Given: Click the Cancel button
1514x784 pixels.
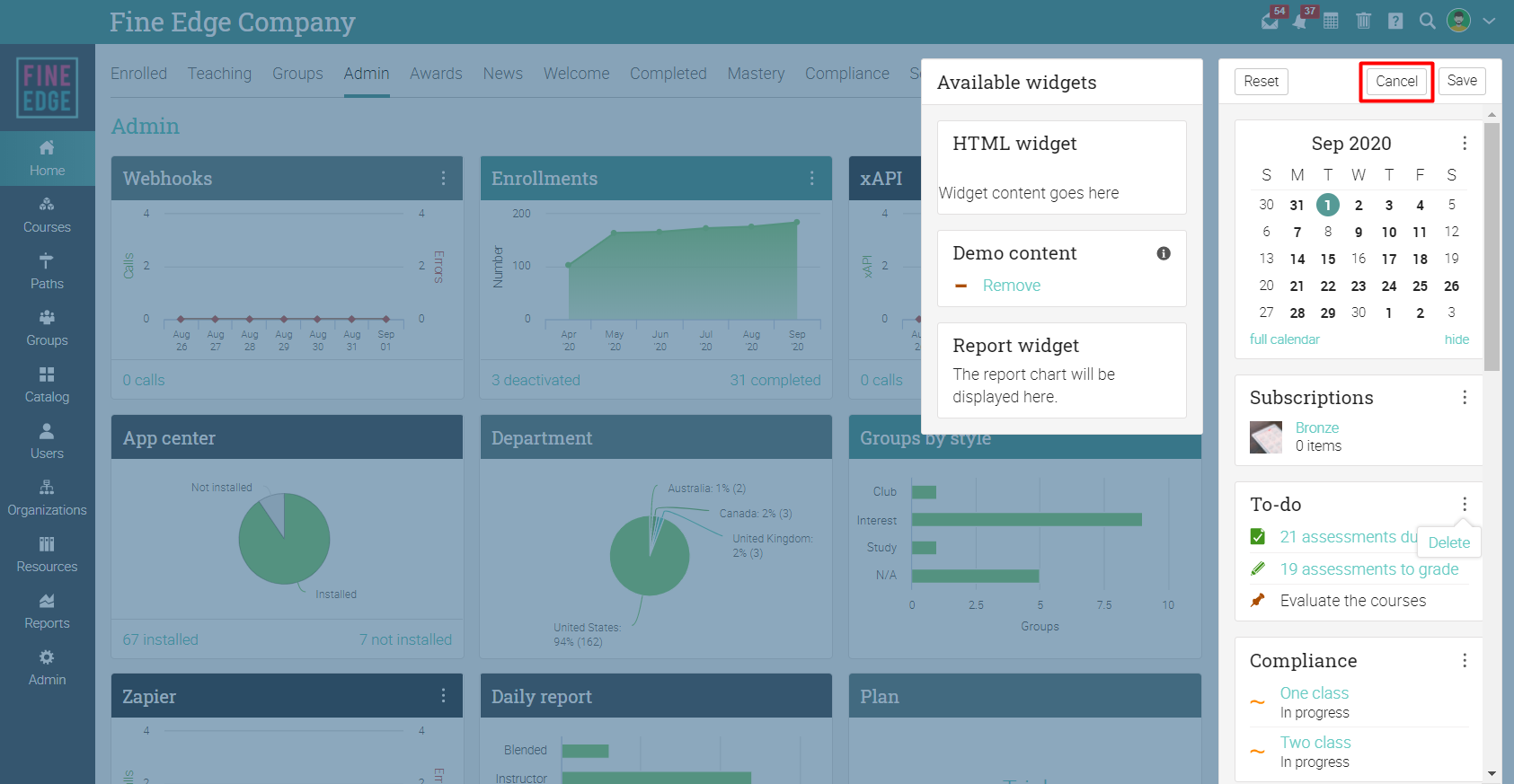Looking at the screenshot, I should point(1396,81).
